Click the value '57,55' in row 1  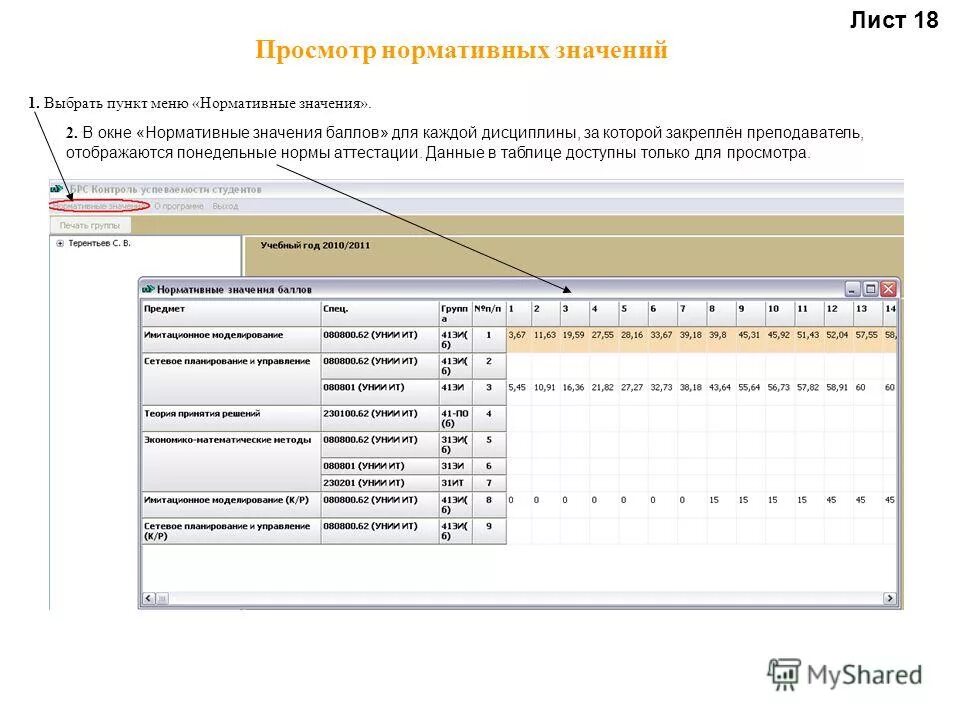(x=866, y=335)
